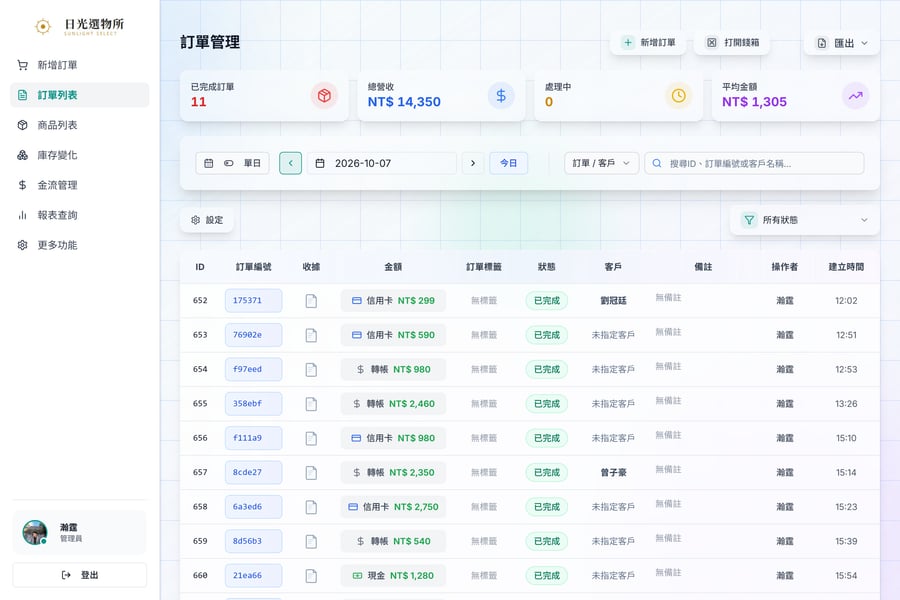Click the 訂單編號 column header
Viewport: 900px width, 600px height.
tap(254, 267)
